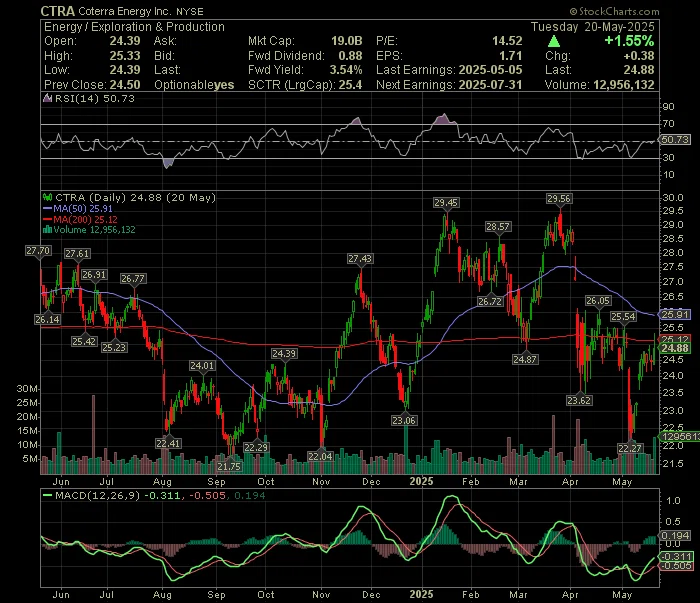Click the green up-arrow change indicator

tap(554, 42)
